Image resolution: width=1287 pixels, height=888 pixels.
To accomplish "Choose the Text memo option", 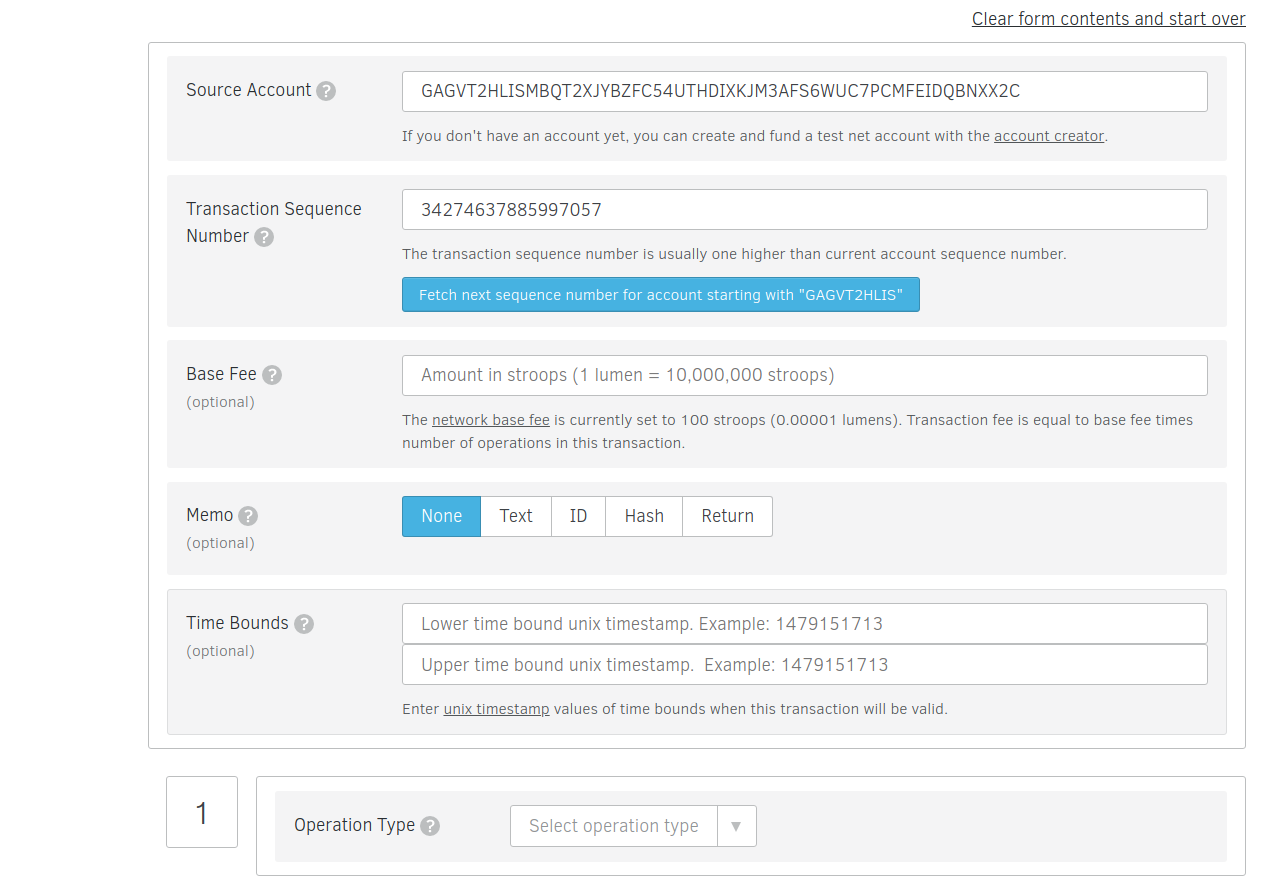I will point(516,516).
